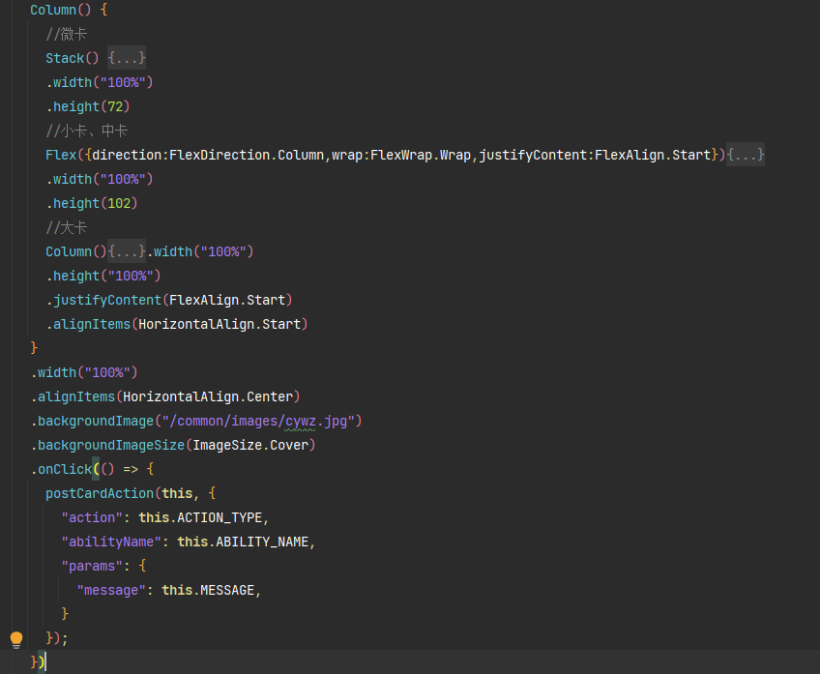Image resolution: width=820 pixels, height=674 pixels.
Task: Click 'FlexWrap.Wrap' in Flex options
Action: point(420,155)
